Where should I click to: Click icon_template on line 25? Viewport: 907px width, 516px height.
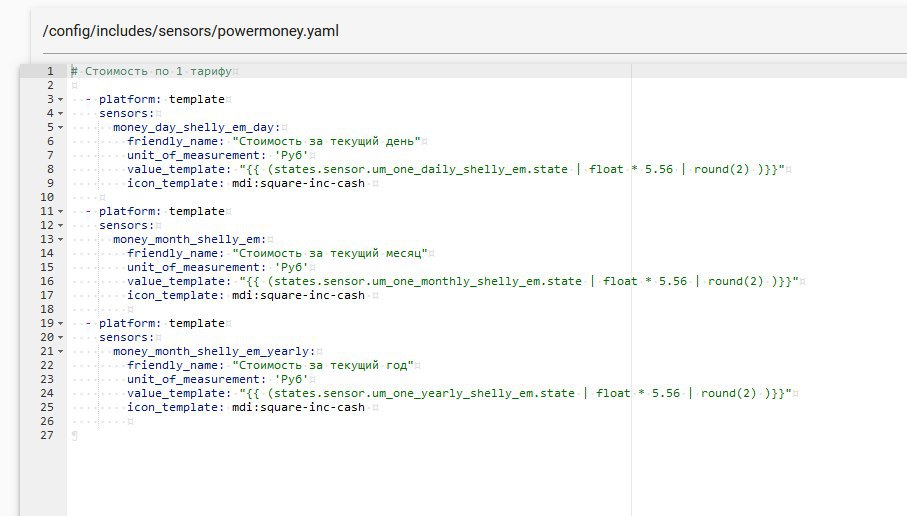[x=246, y=407]
